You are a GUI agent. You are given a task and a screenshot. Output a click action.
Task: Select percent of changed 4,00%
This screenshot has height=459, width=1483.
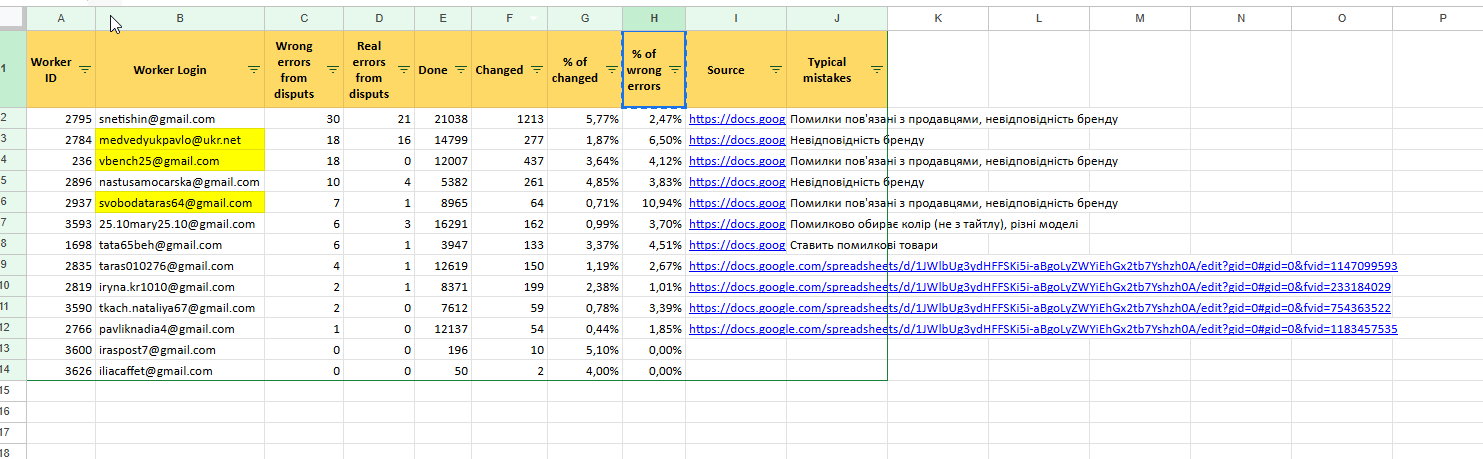[x=585, y=371]
